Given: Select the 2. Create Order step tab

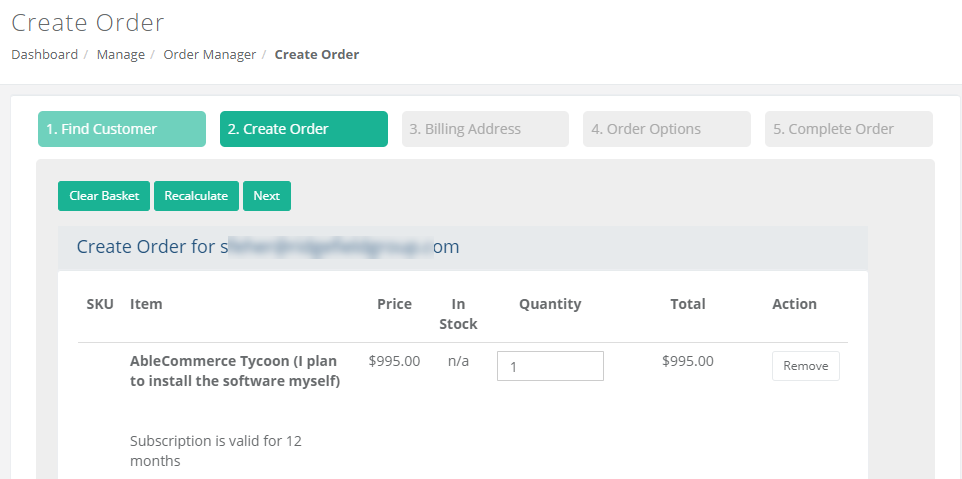Looking at the screenshot, I should pyautogui.click(x=303, y=129).
